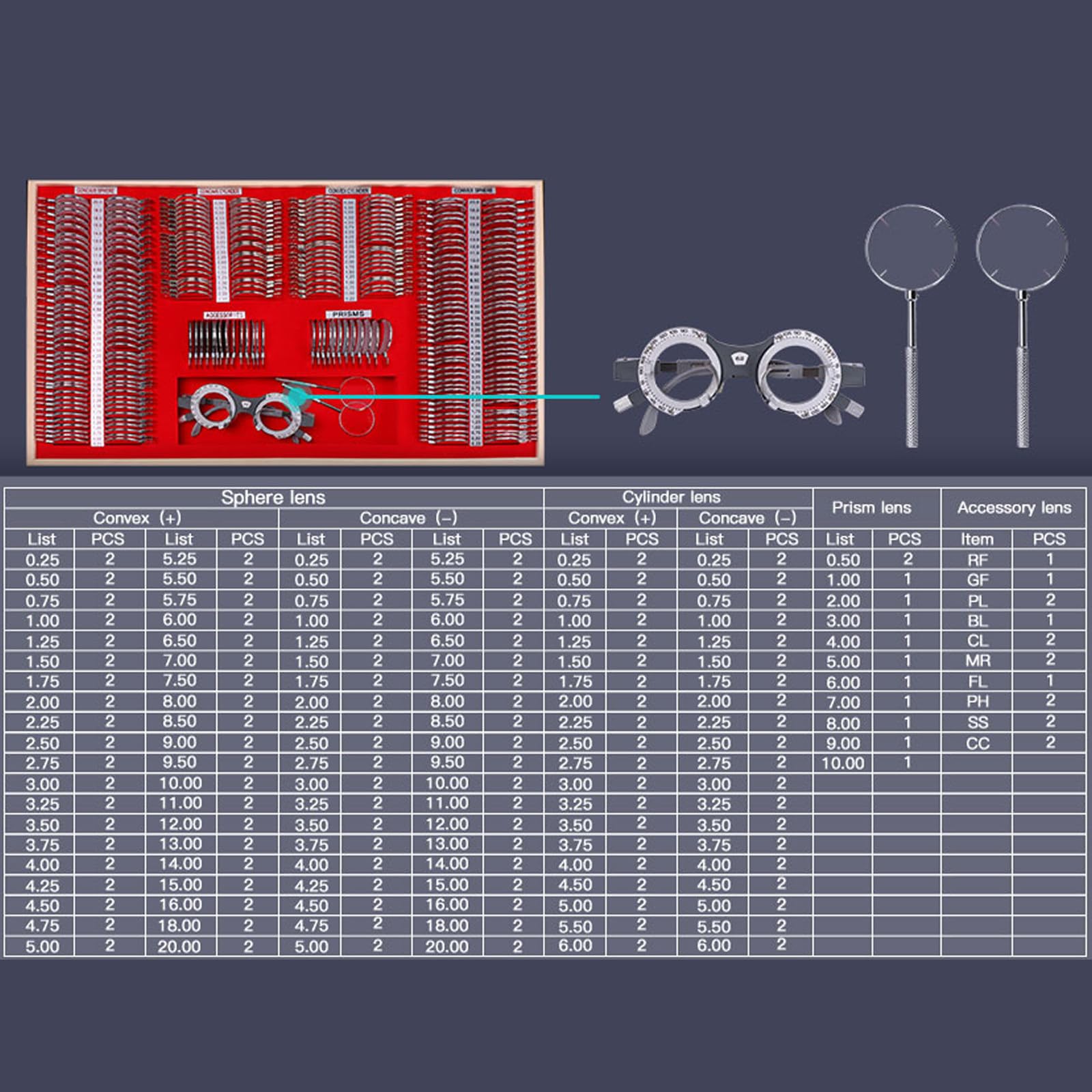This screenshot has height=1092, width=1092.
Task: Click "Concave (−)" under Cylinder lens
Action: pyautogui.click(x=747, y=518)
